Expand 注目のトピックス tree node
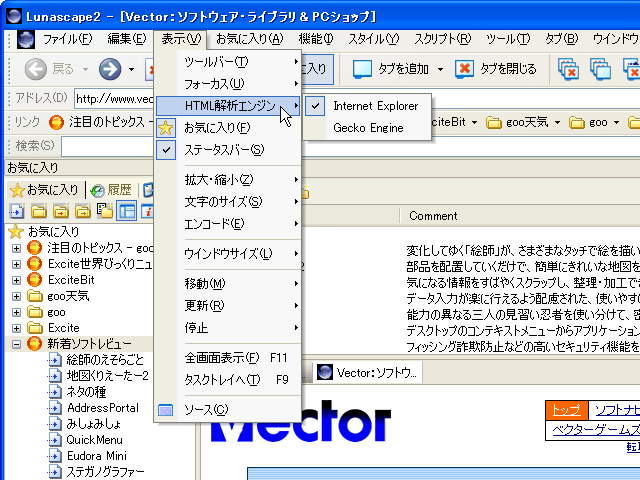 click(16, 248)
